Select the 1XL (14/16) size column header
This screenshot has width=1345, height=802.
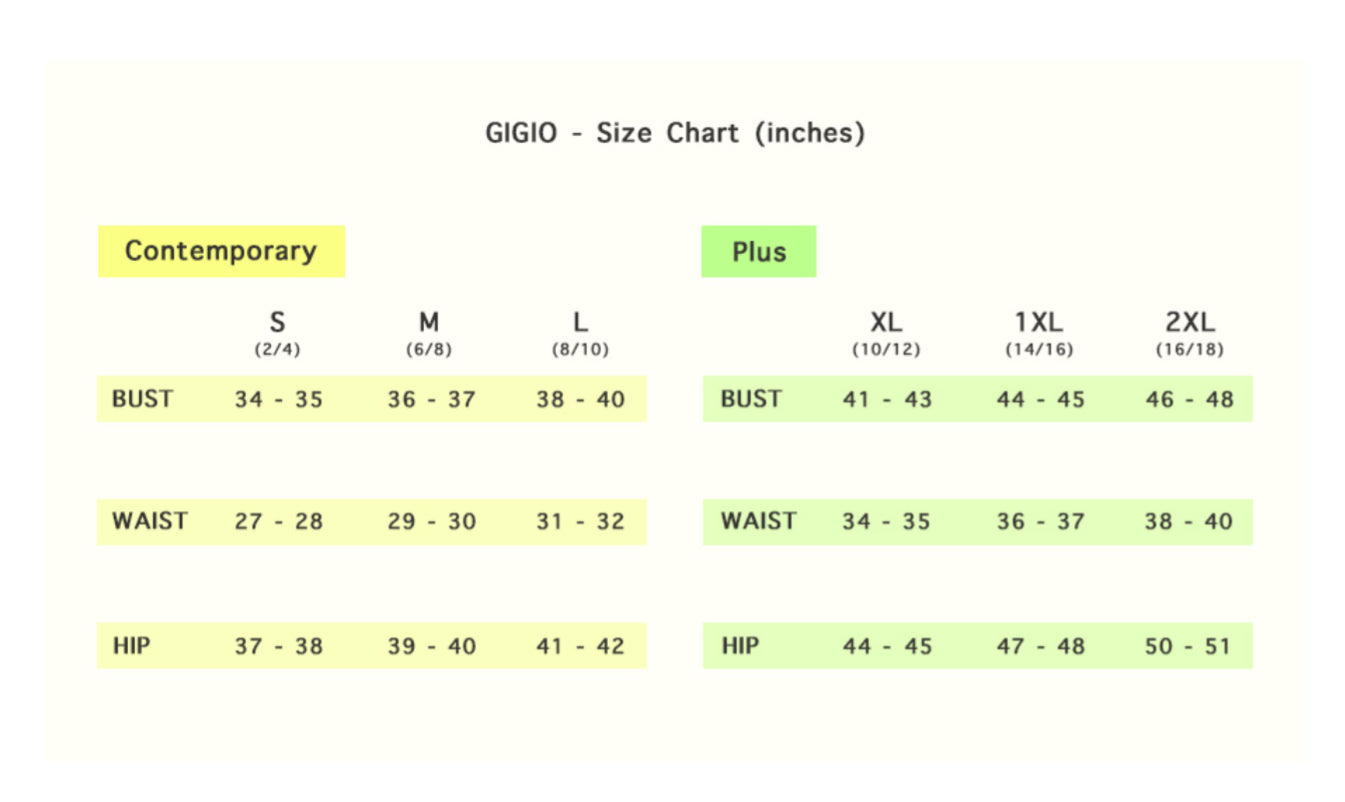pyautogui.click(x=1039, y=334)
